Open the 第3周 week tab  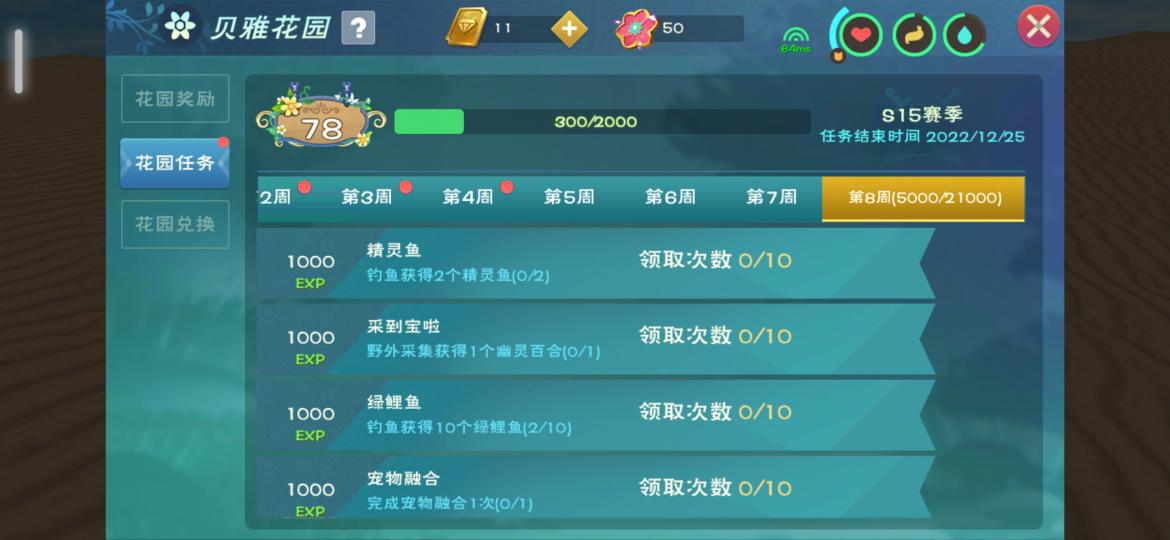coord(366,198)
